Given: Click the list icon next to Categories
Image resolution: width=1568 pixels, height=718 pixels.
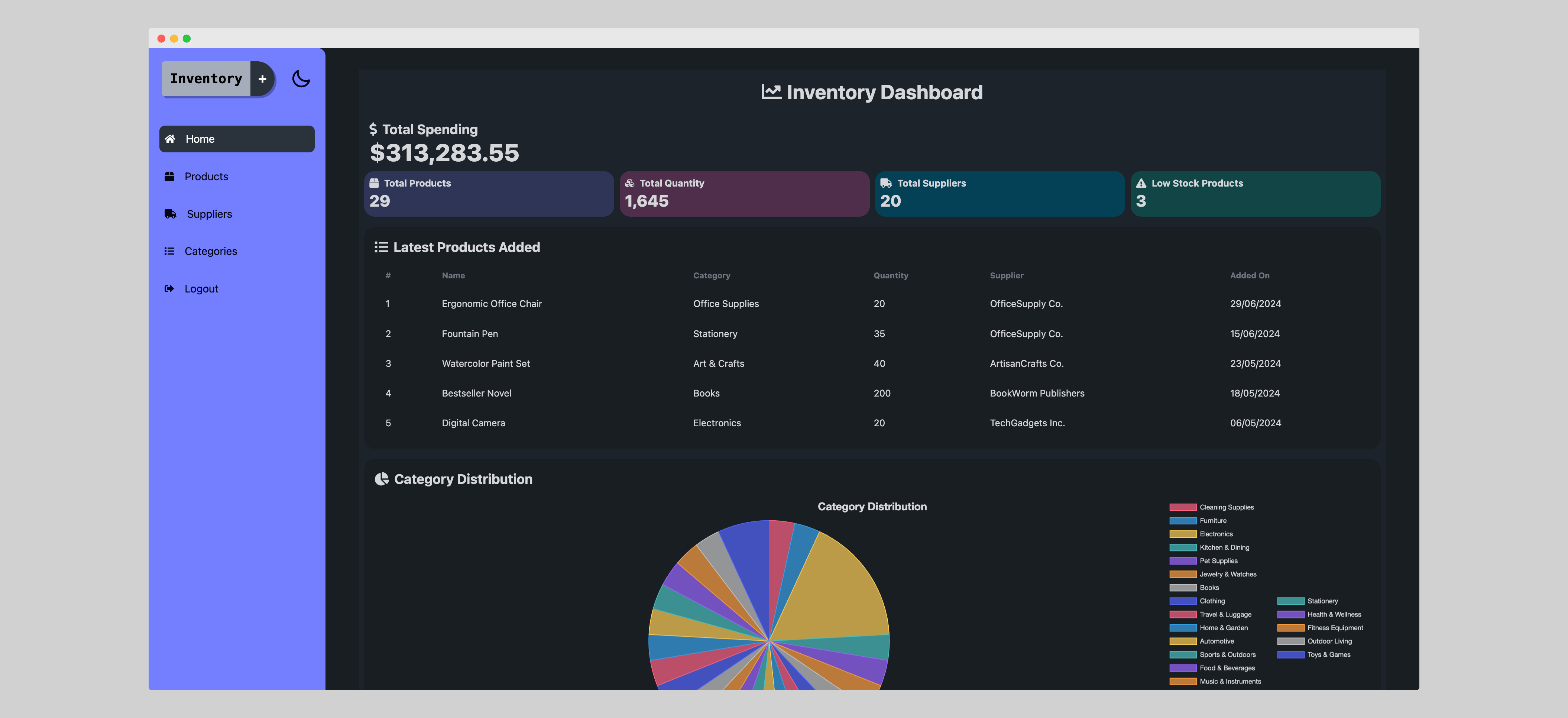Looking at the screenshot, I should (x=169, y=251).
